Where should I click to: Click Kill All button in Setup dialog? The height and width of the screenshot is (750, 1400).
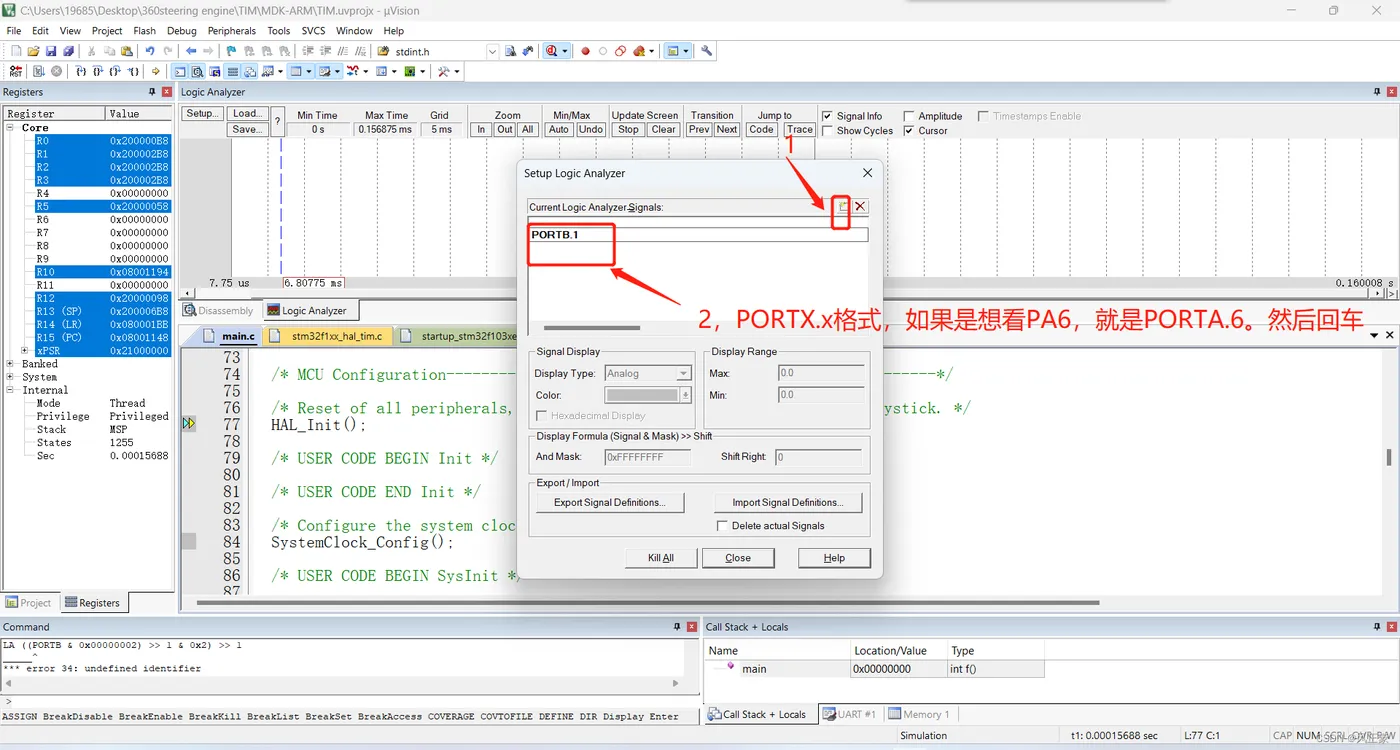(x=661, y=558)
